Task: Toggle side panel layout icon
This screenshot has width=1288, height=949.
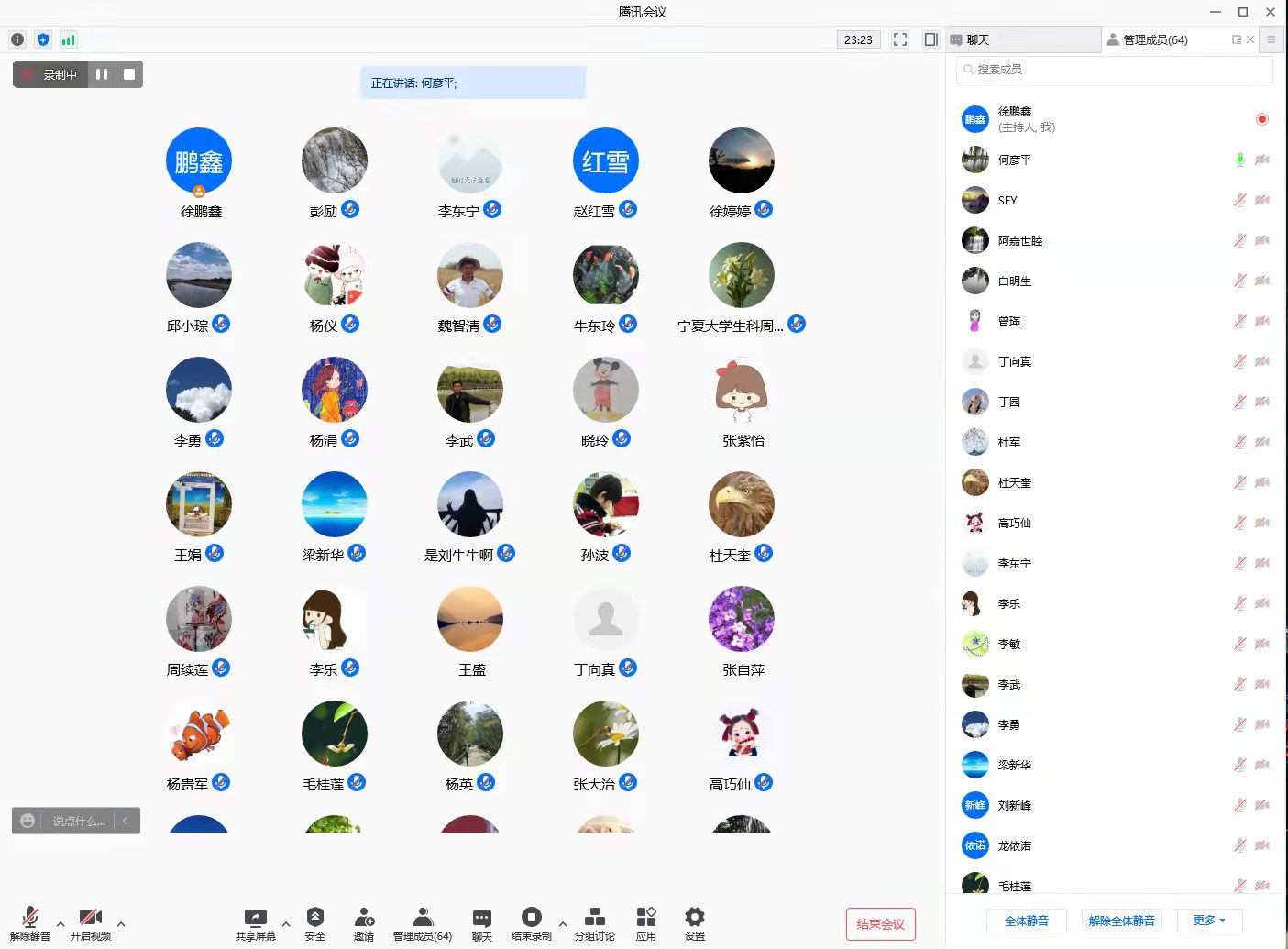Action: click(x=931, y=39)
